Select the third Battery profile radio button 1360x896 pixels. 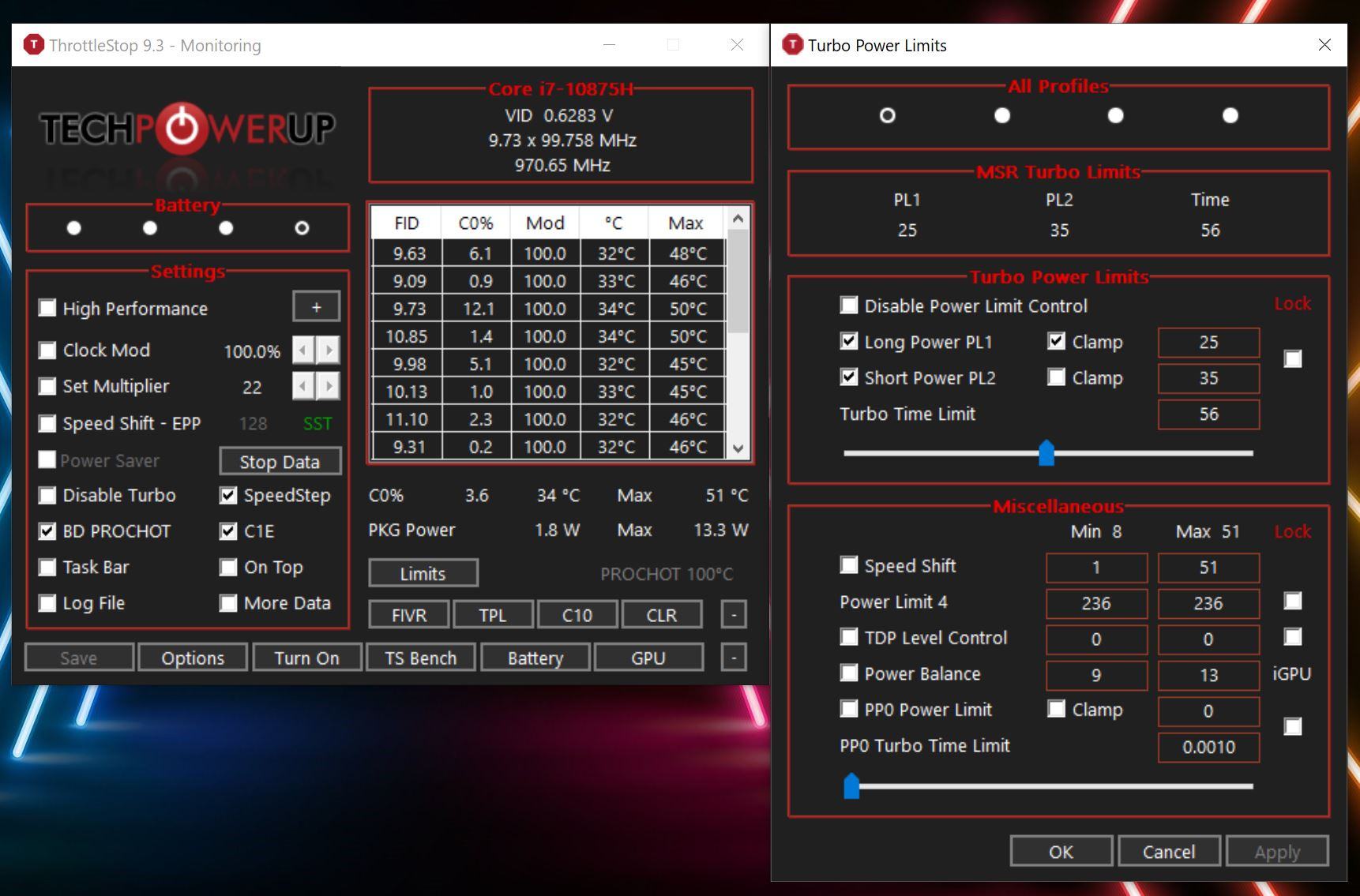click(226, 228)
